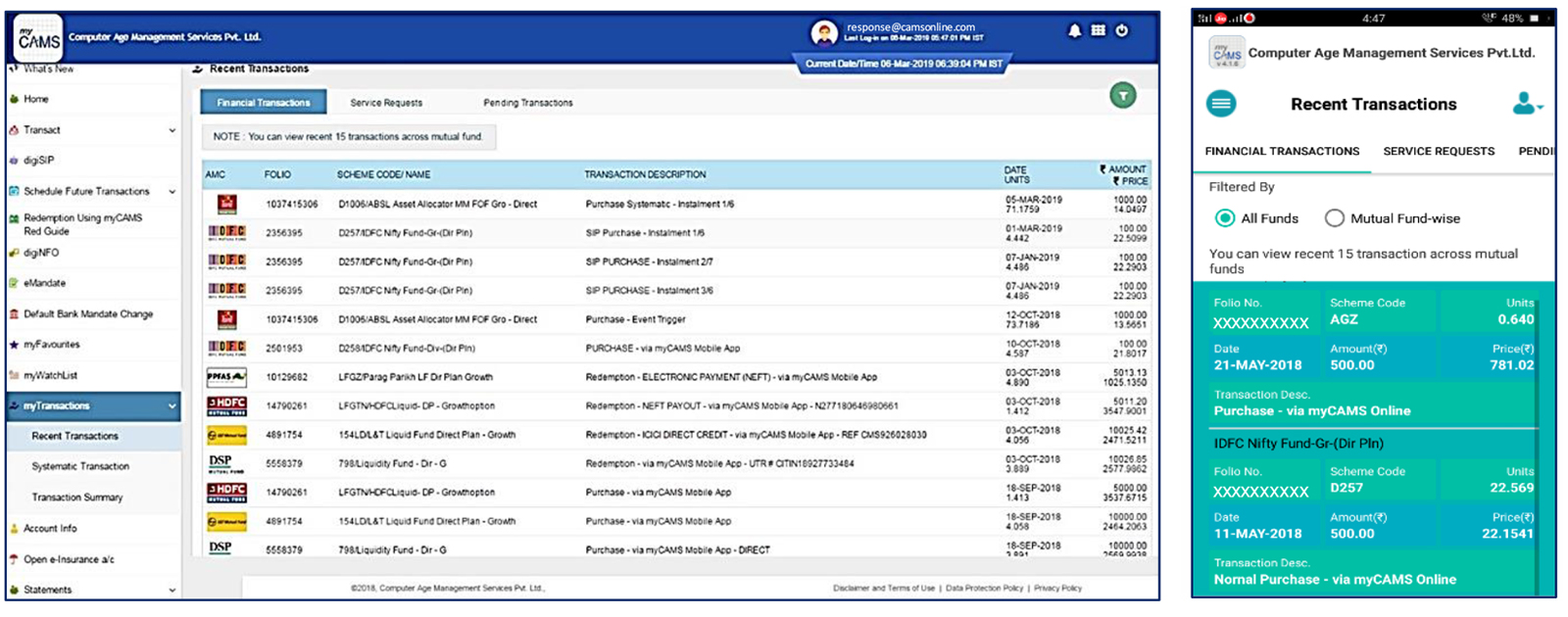Image resolution: width=1568 pixels, height=617 pixels.
Task: Click the user avatar next to email
Action: pyautogui.click(x=824, y=33)
